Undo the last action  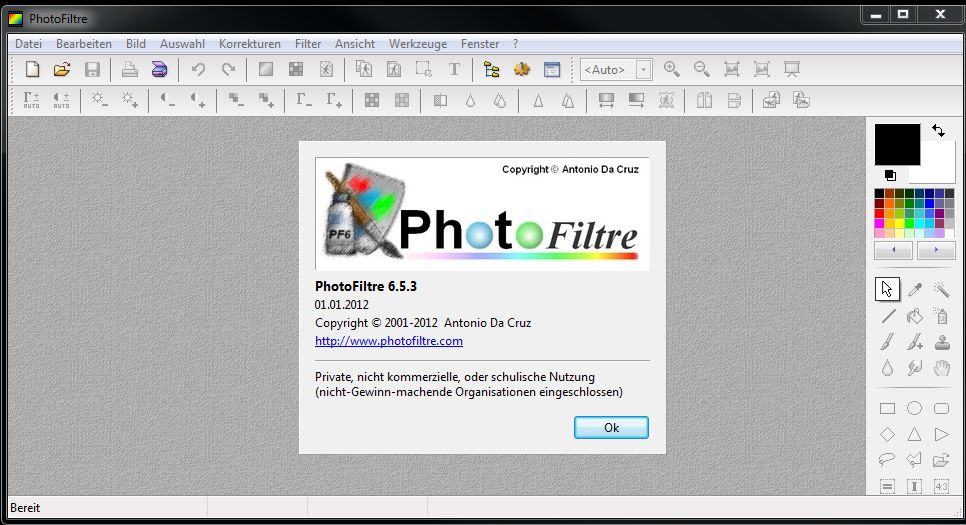point(198,70)
